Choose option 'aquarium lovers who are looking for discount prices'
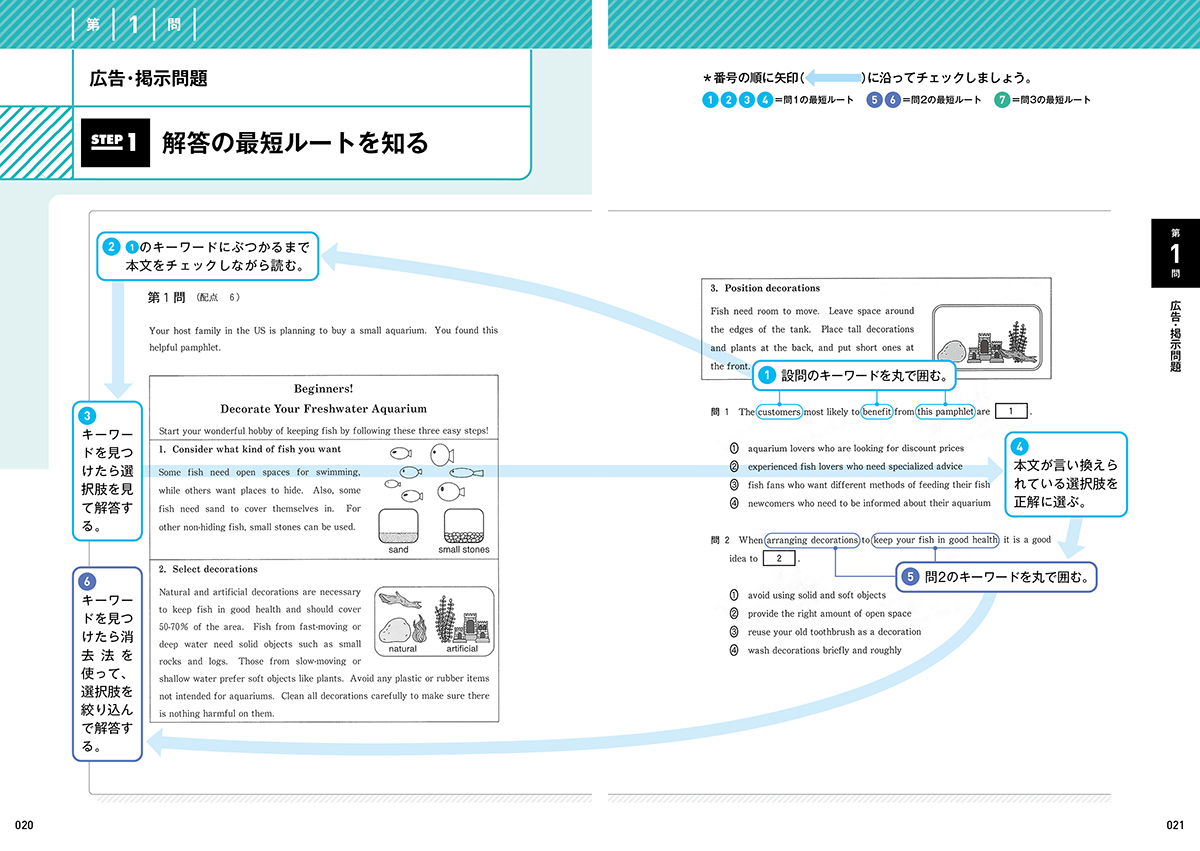The image size is (1200, 851). point(847,448)
